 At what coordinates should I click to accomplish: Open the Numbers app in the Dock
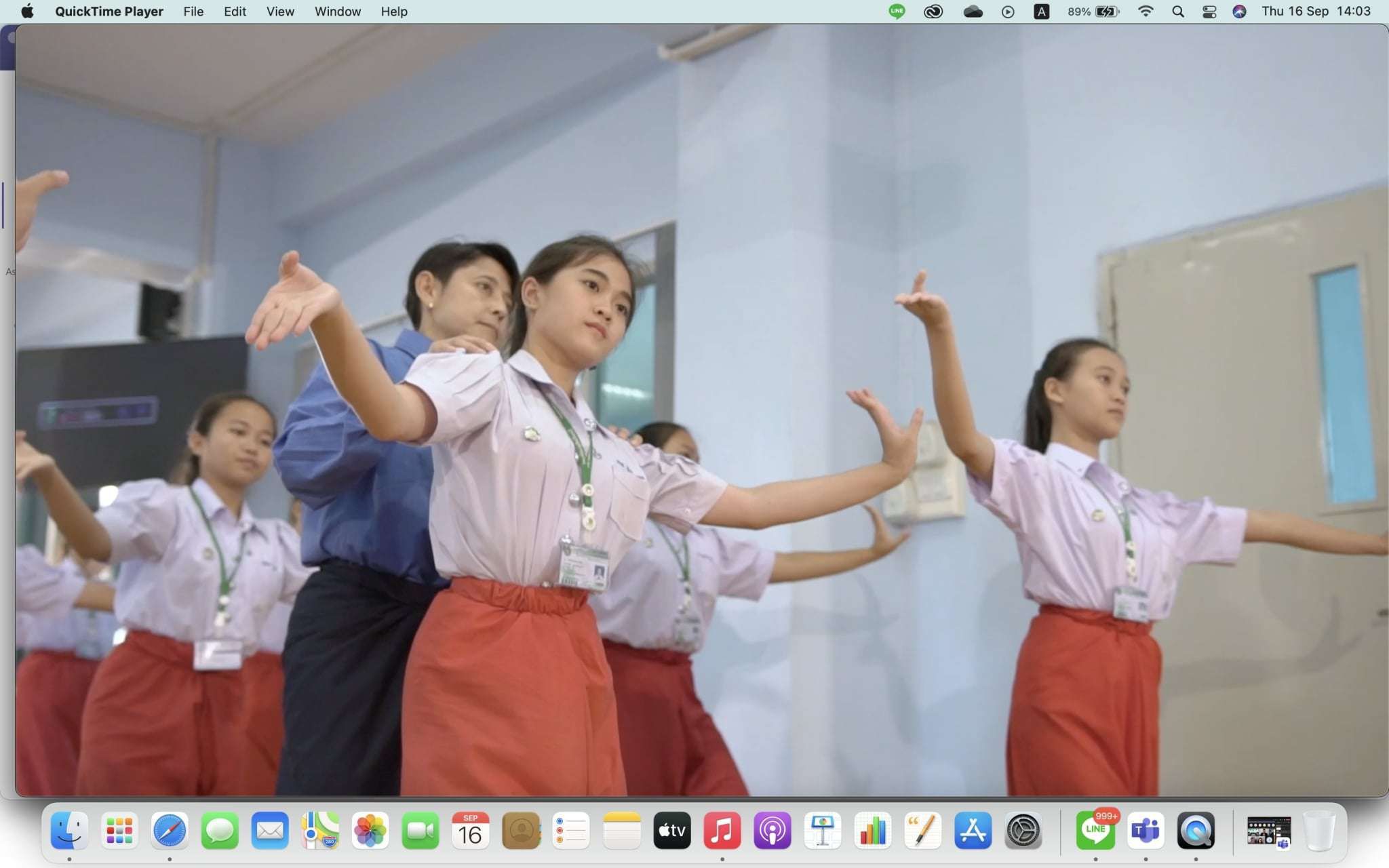(x=872, y=831)
